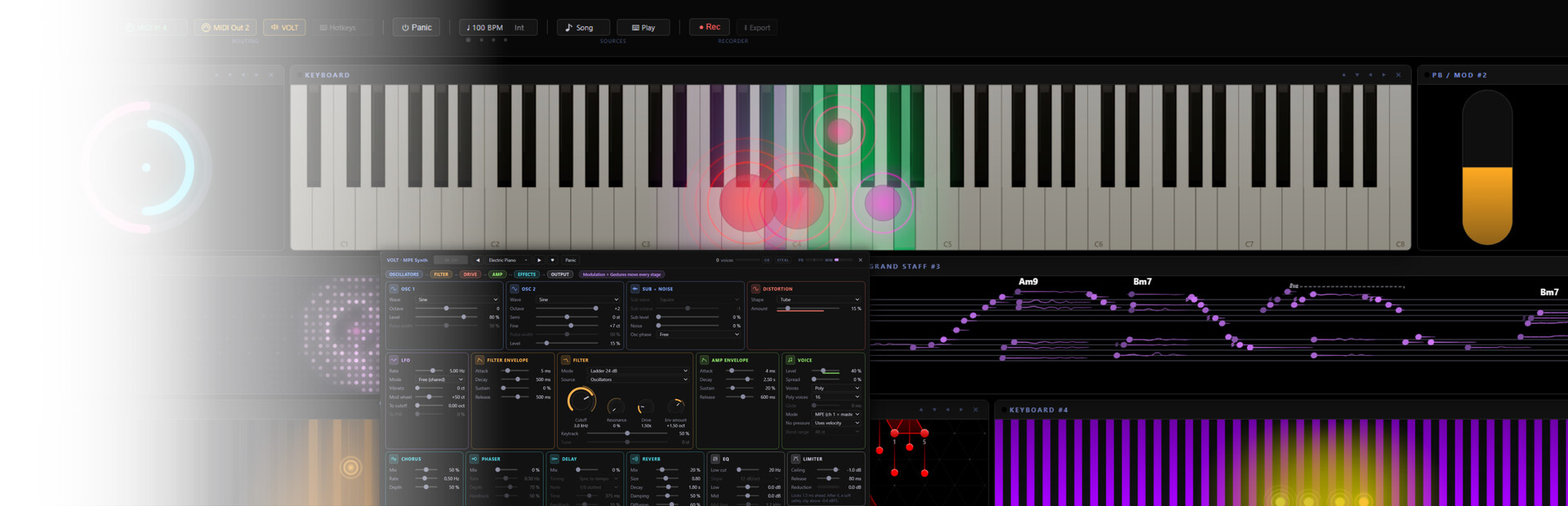This screenshot has height=506, width=1568.
Task: Click the Delay effect icon
Action: [x=555, y=459]
